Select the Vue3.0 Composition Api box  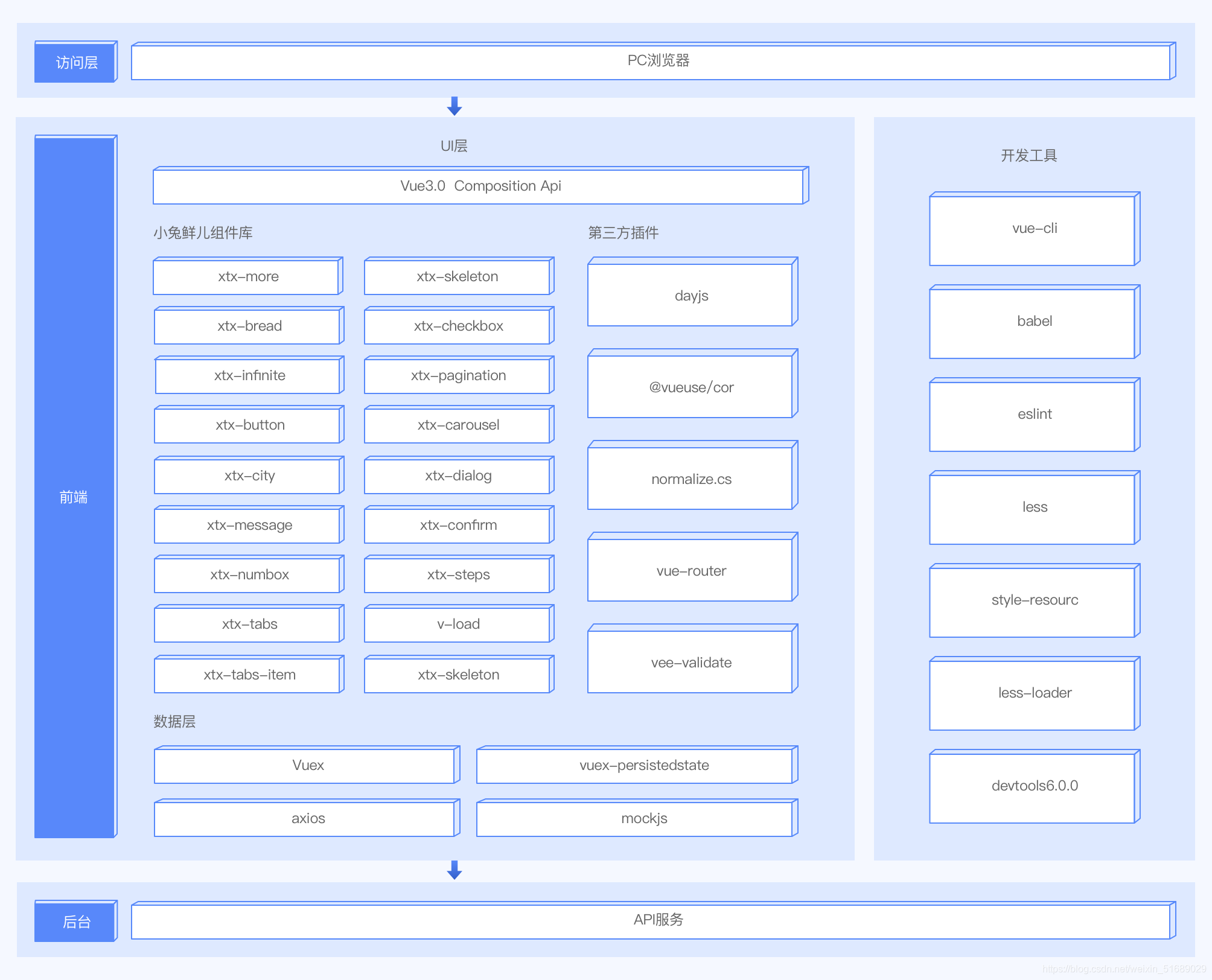coord(481,185)
